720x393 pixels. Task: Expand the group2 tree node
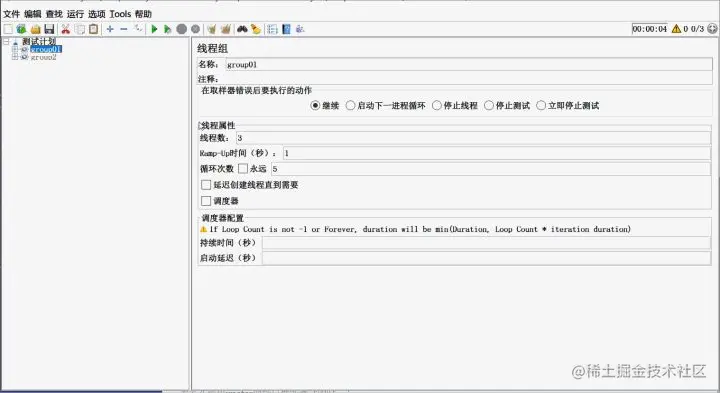pos(15,57)
